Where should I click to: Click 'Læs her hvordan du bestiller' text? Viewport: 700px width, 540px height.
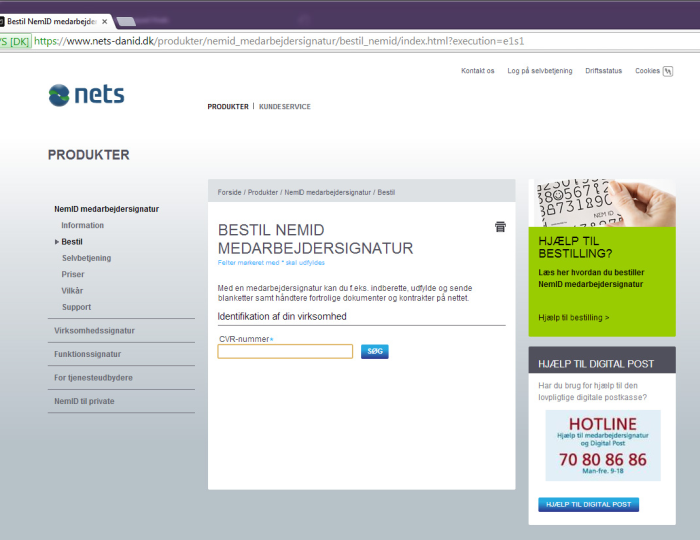(591, 272)
